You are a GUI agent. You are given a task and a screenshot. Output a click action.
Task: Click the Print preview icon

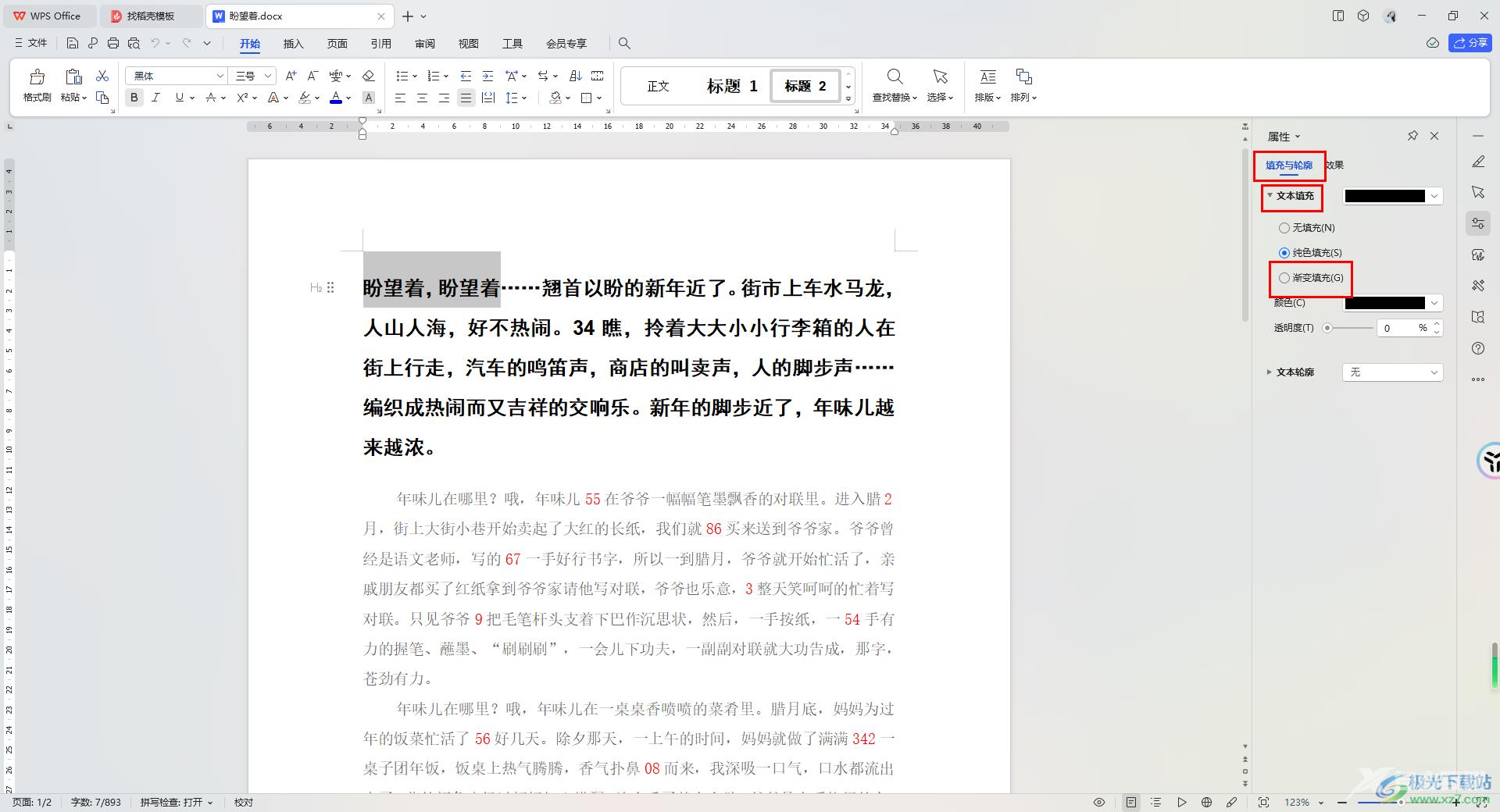134,43
